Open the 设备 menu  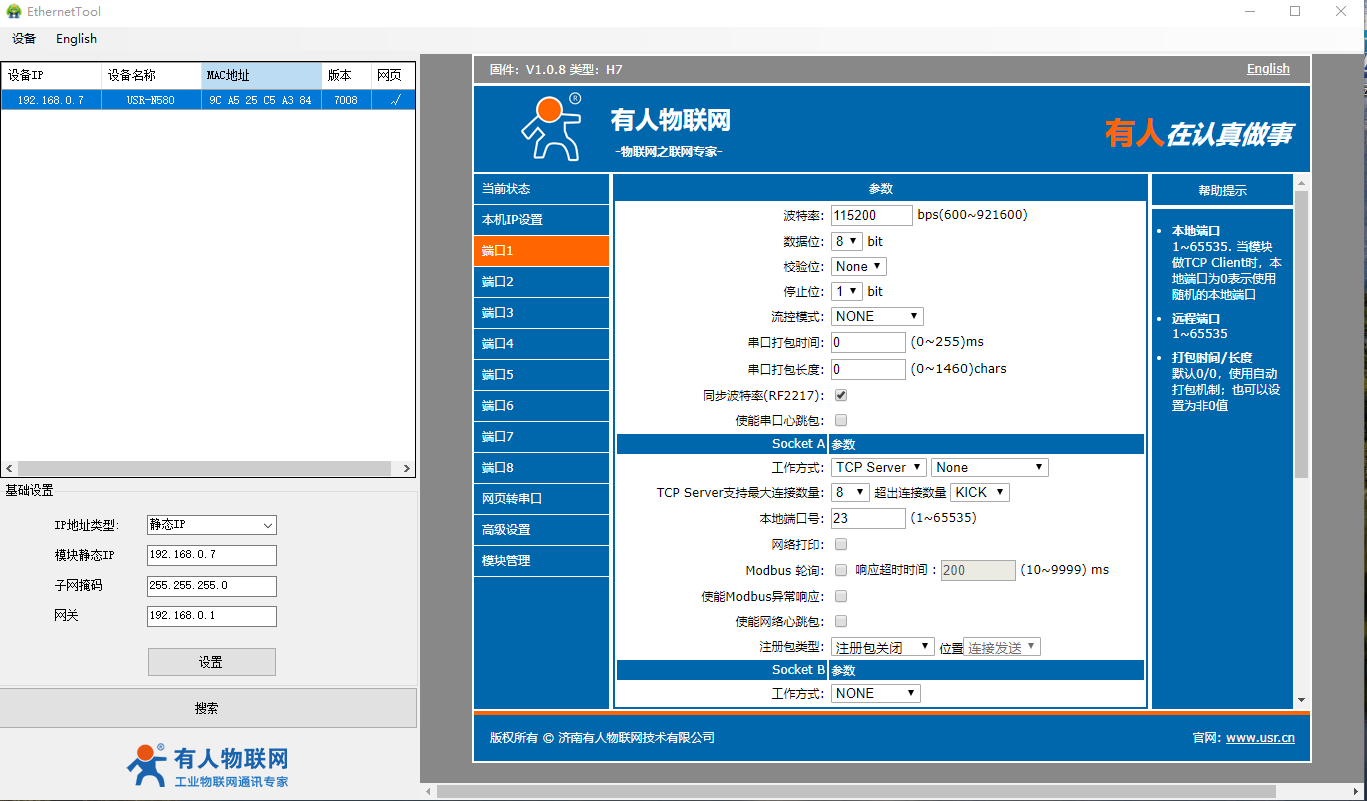tap(24, 39)
